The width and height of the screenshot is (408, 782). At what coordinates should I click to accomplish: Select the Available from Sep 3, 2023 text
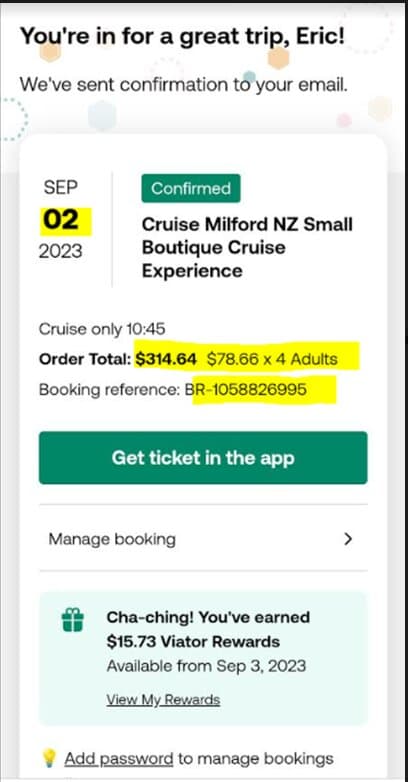click(x=206, y=666)
